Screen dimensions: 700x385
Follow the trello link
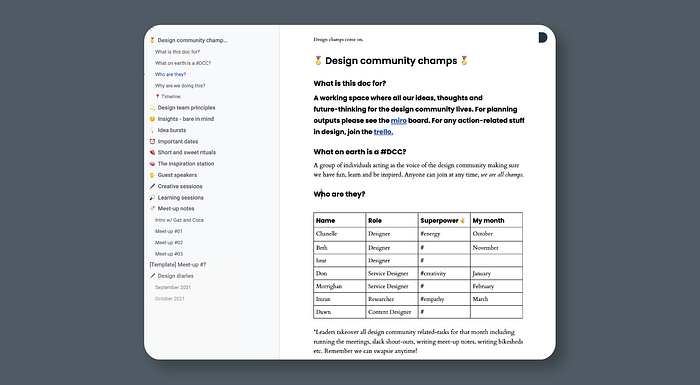click(x=383, y=132)
